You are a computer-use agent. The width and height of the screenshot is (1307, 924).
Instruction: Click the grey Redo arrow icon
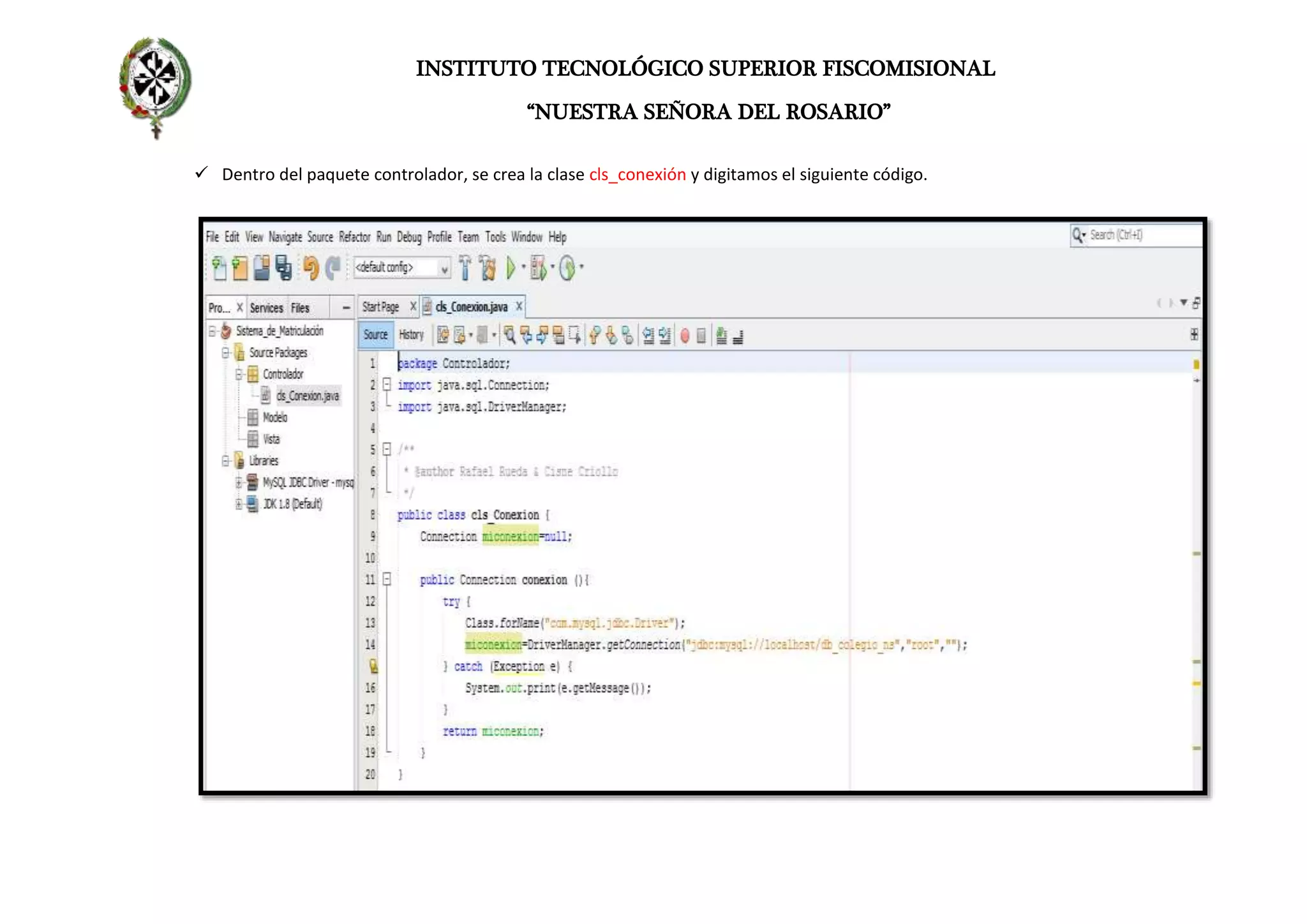[332, 268]
